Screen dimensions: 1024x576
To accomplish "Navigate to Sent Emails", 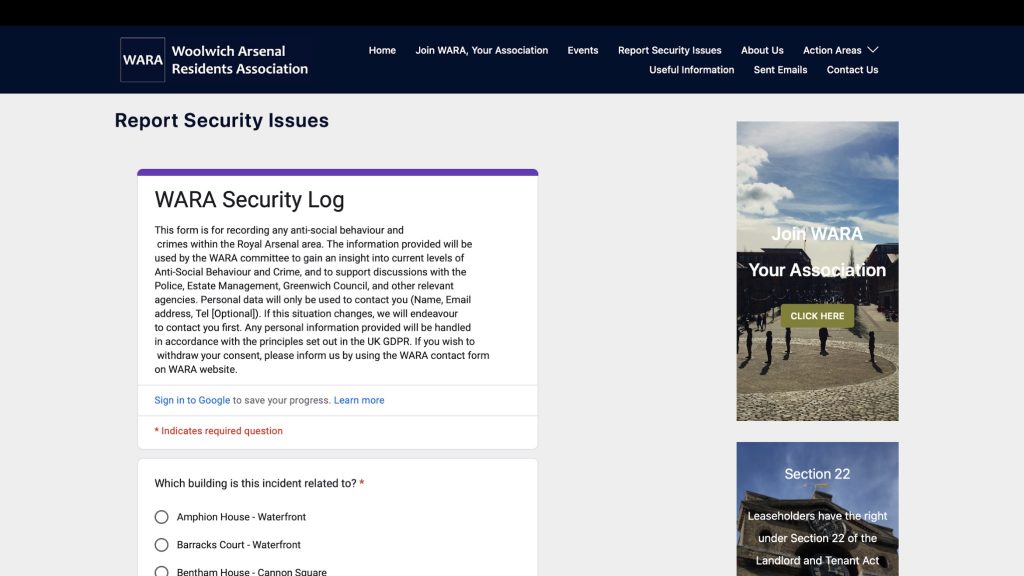I will pos(780,70).
